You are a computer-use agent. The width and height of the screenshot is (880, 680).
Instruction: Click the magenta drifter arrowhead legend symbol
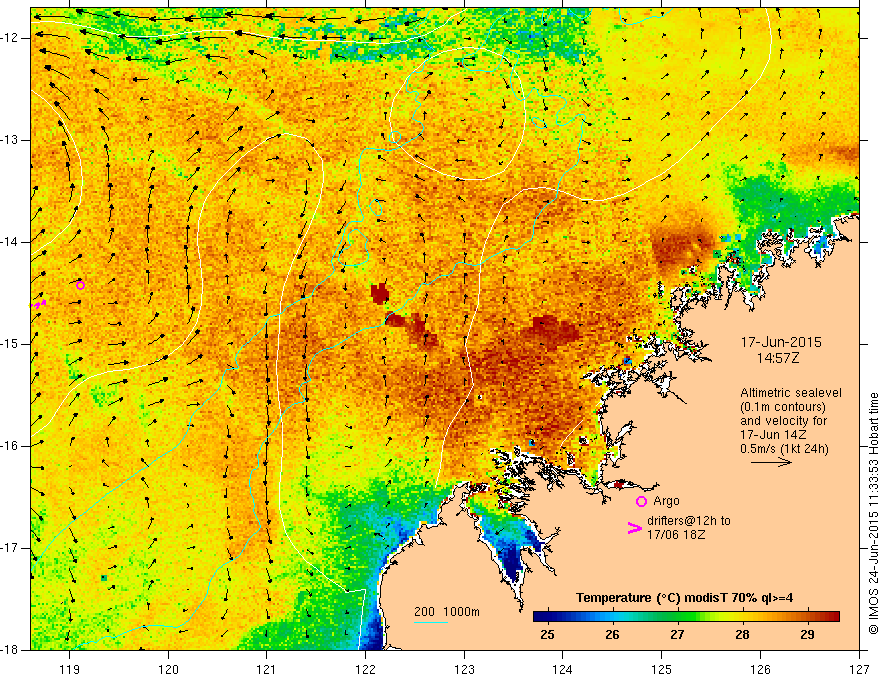pyautogui.click(x=634, y=528)
